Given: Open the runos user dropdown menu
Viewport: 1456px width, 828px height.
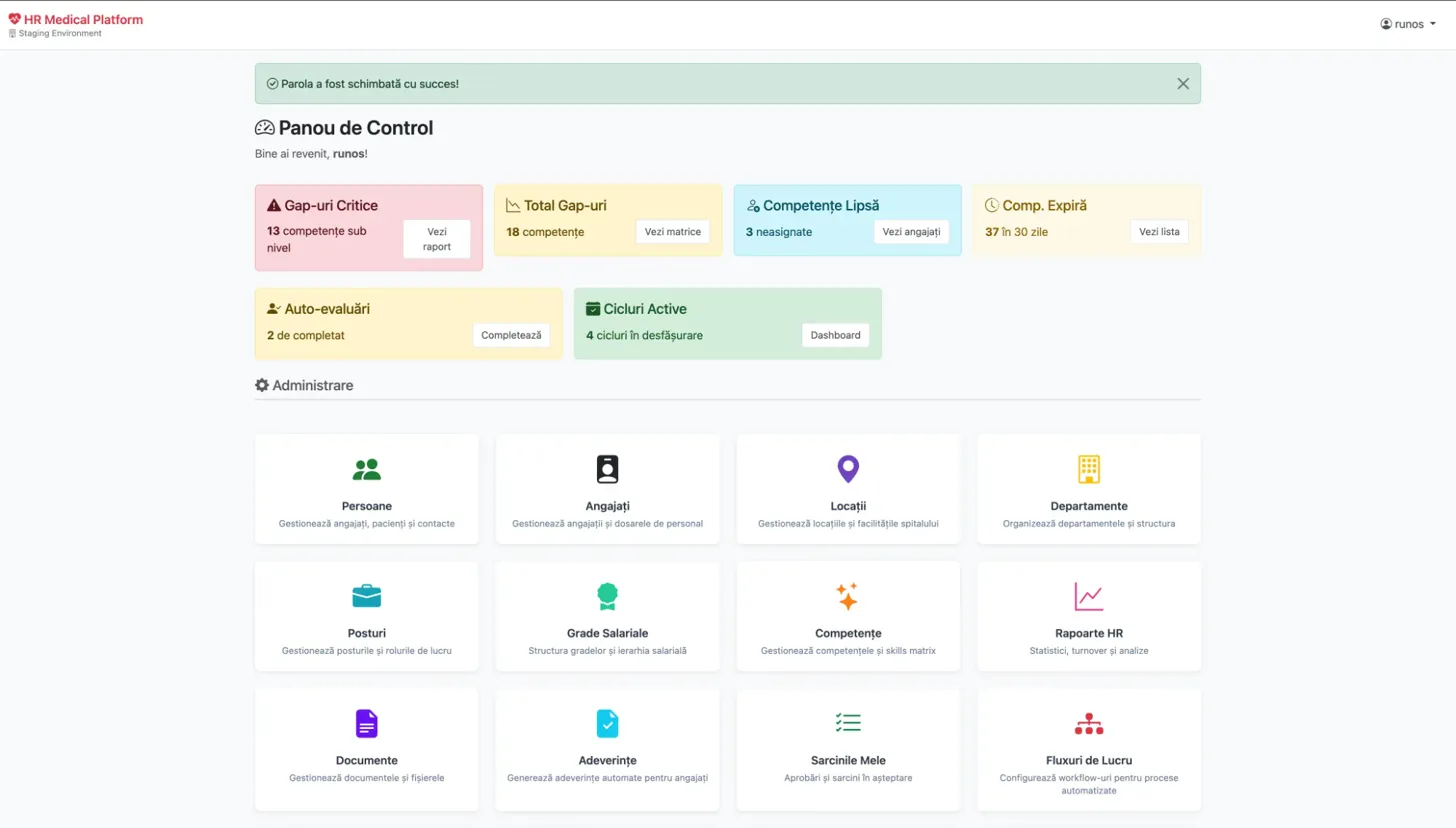Looking at the screenshot, I should point(1409,23).
